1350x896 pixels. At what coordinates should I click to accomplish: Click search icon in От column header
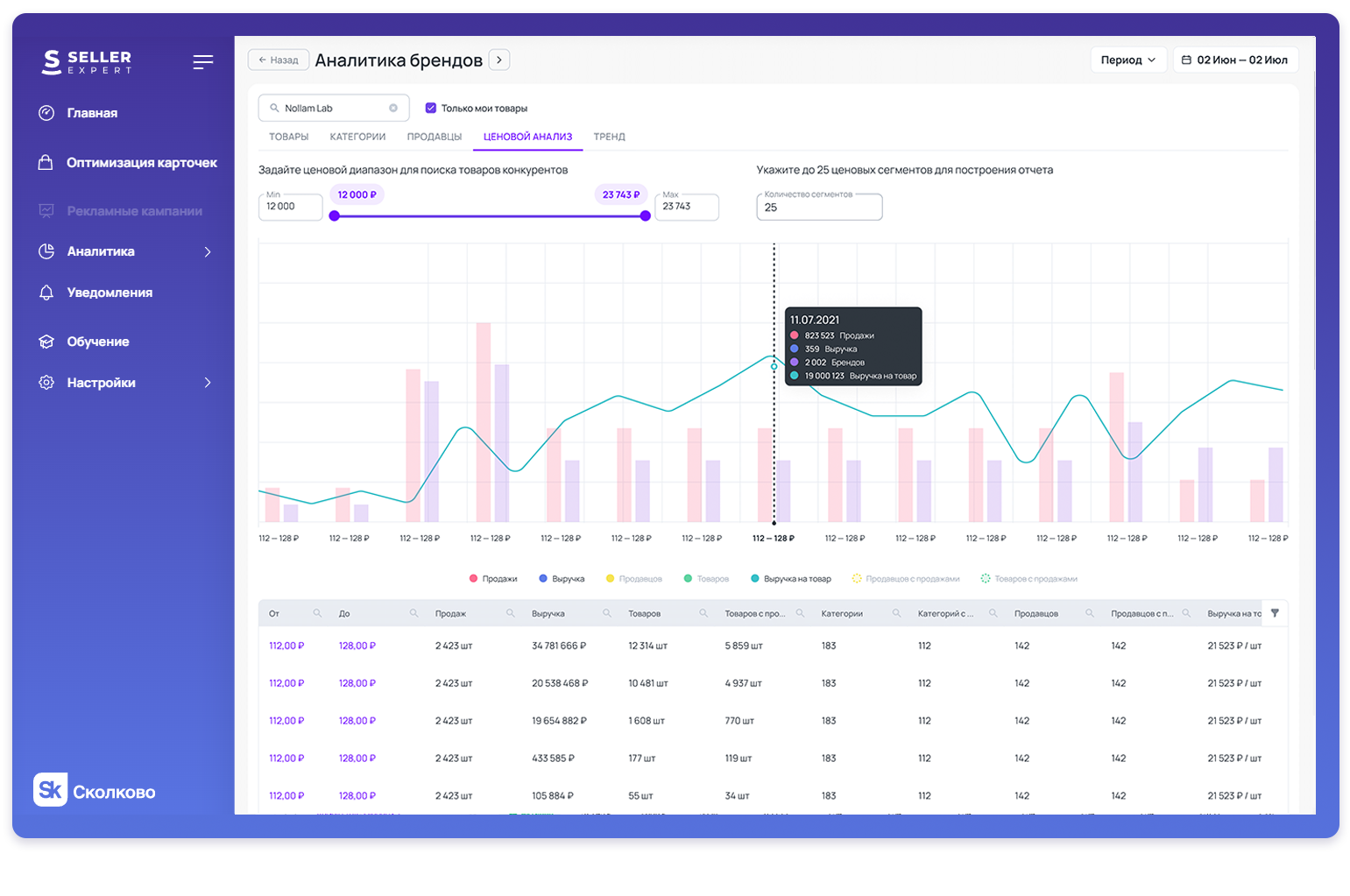tap(317, 613)
